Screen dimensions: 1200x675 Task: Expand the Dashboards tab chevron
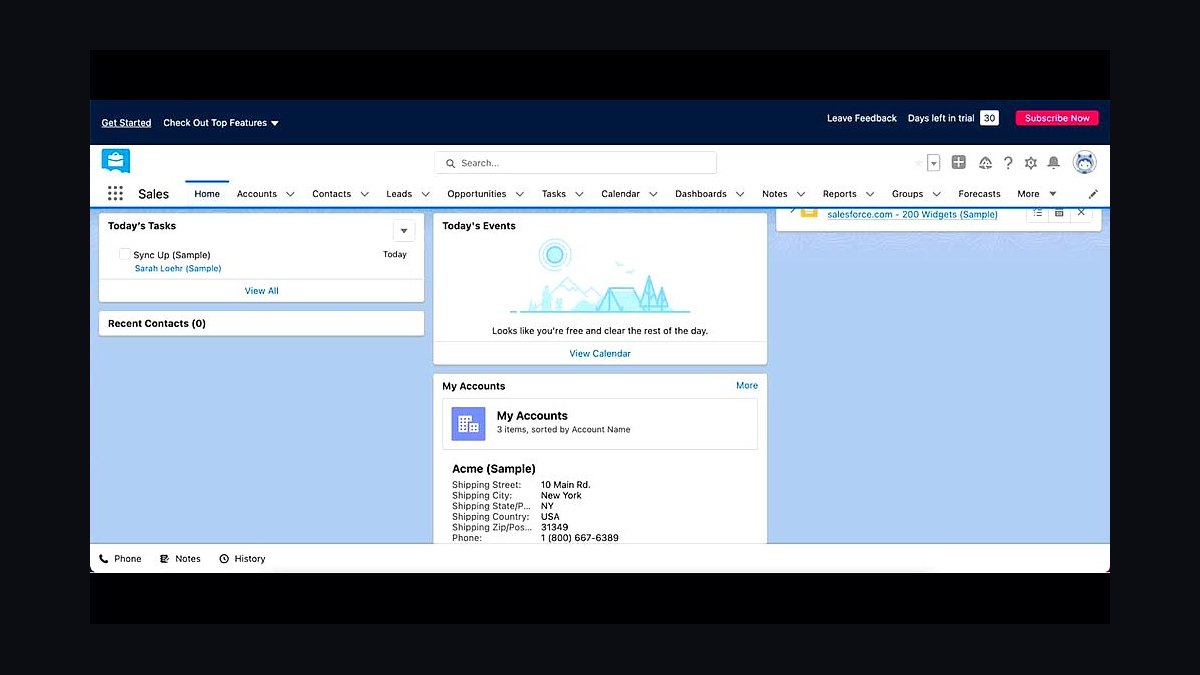pyautogui.click(x=740, y=194)
